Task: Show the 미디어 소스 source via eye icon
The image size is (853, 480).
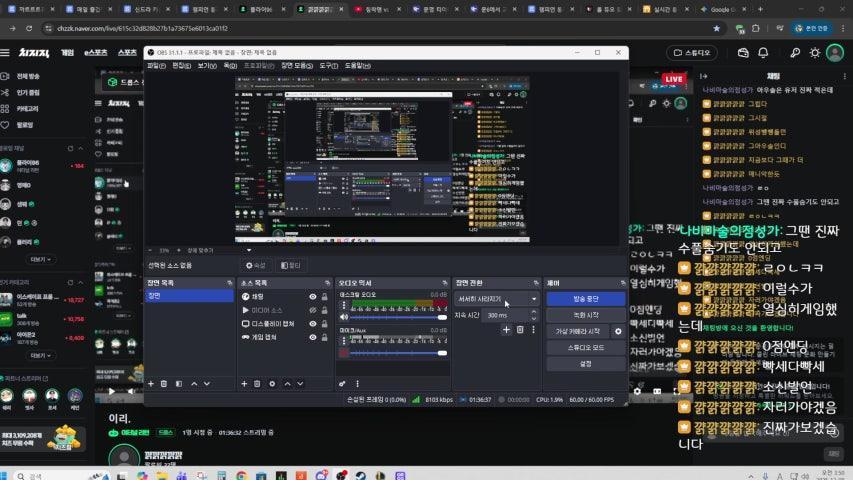Action: coord(313,310)
